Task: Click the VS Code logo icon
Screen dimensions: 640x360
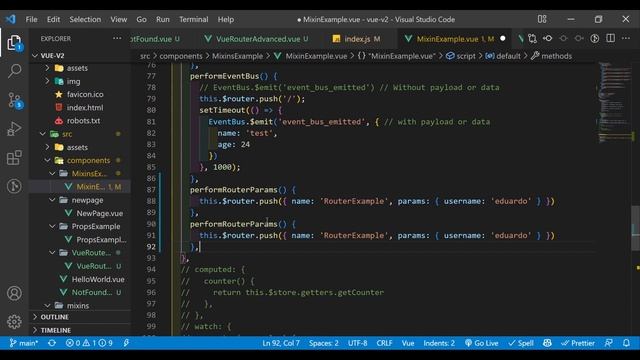Action: [x=11, y=19]
